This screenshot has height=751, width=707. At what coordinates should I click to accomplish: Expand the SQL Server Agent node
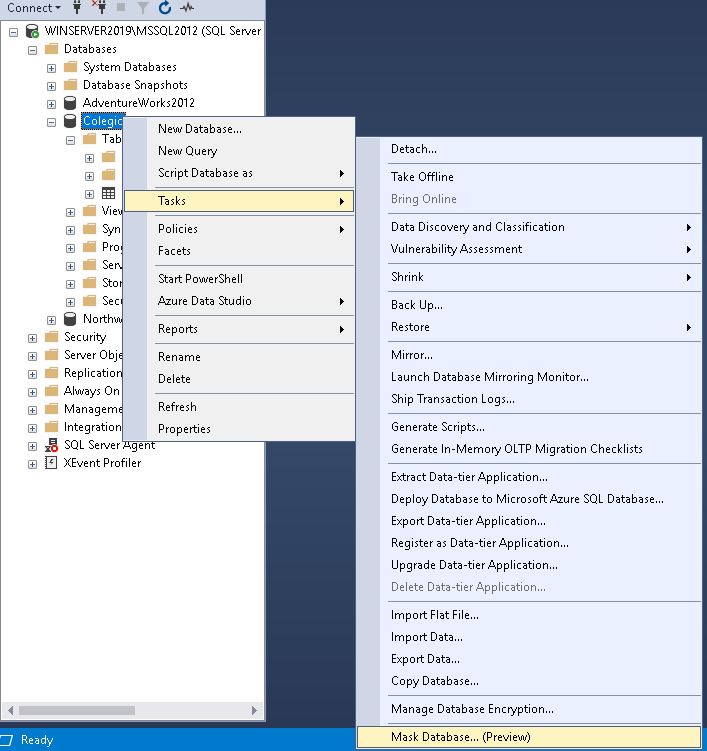pyautogui.click(x=32, y=446)
